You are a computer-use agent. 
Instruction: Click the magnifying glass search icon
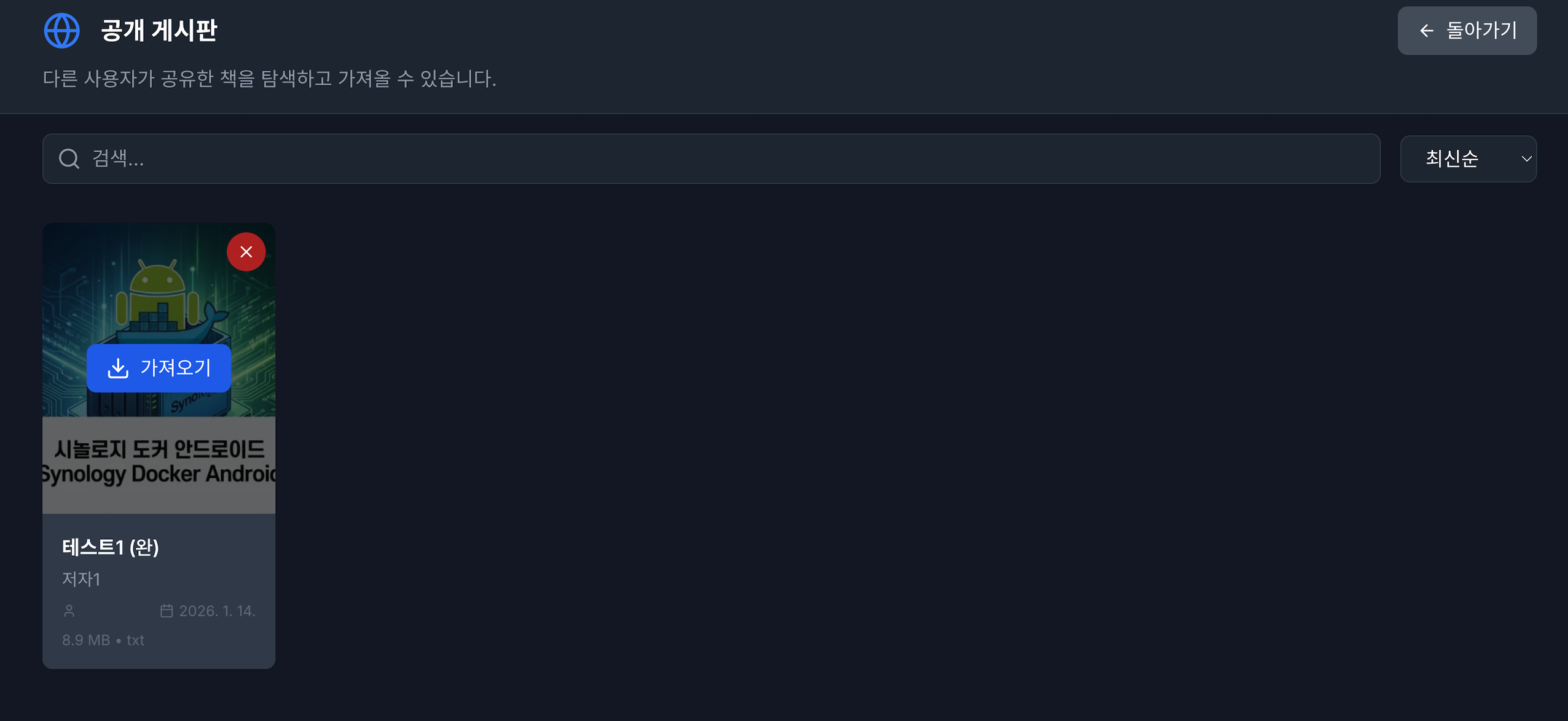click(x=69, y=159)
